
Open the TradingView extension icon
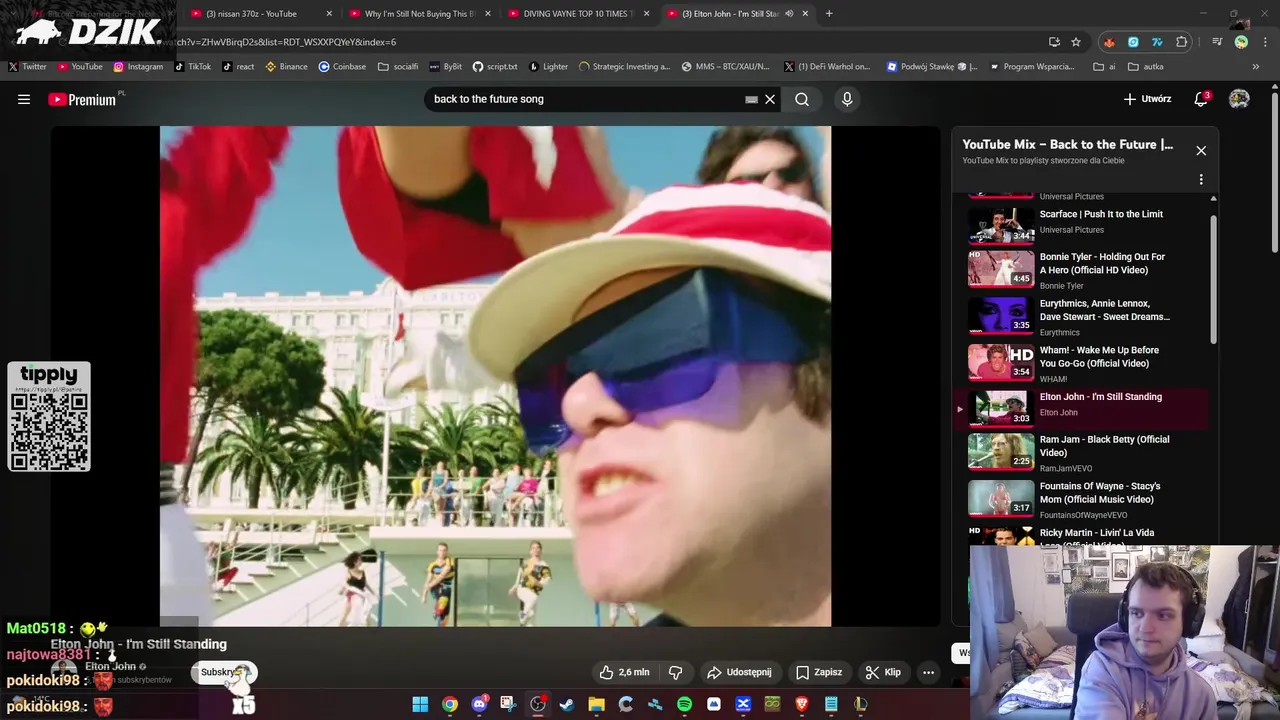click(x=1157, y=42)
